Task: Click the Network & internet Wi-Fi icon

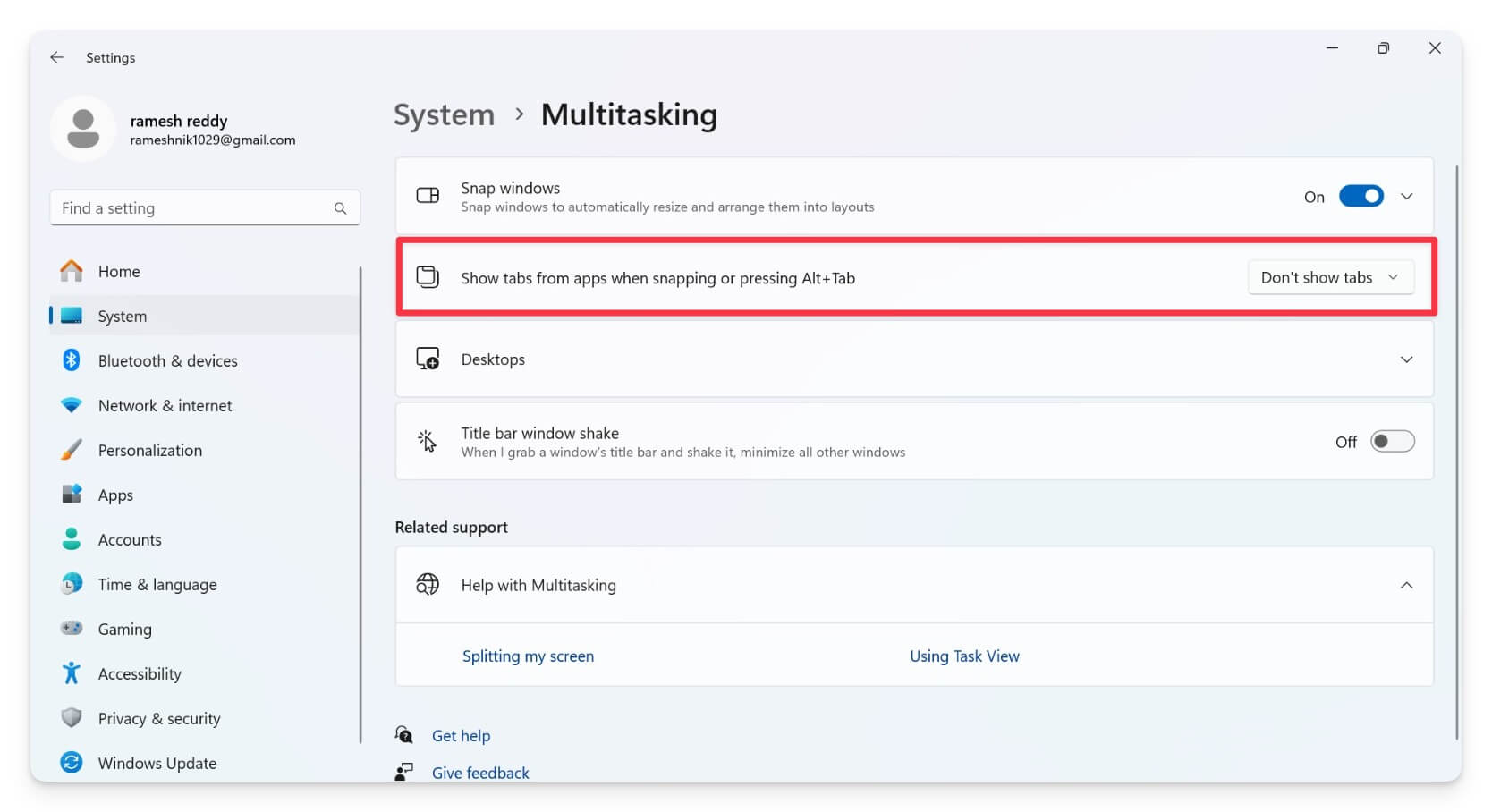Action: [x=71, y=405]
